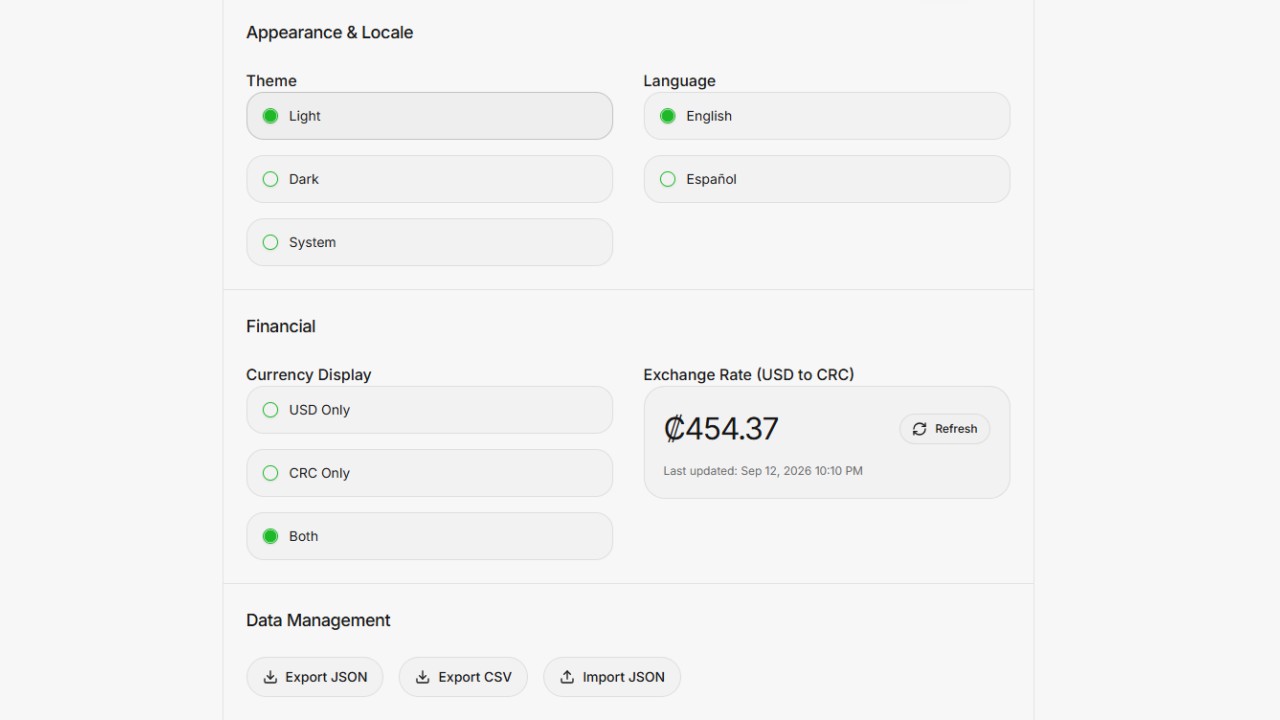This screenshot has width=1280, height=720.
Task: Click the ₡454.37 exchange rate value
Action: [721, 429]
